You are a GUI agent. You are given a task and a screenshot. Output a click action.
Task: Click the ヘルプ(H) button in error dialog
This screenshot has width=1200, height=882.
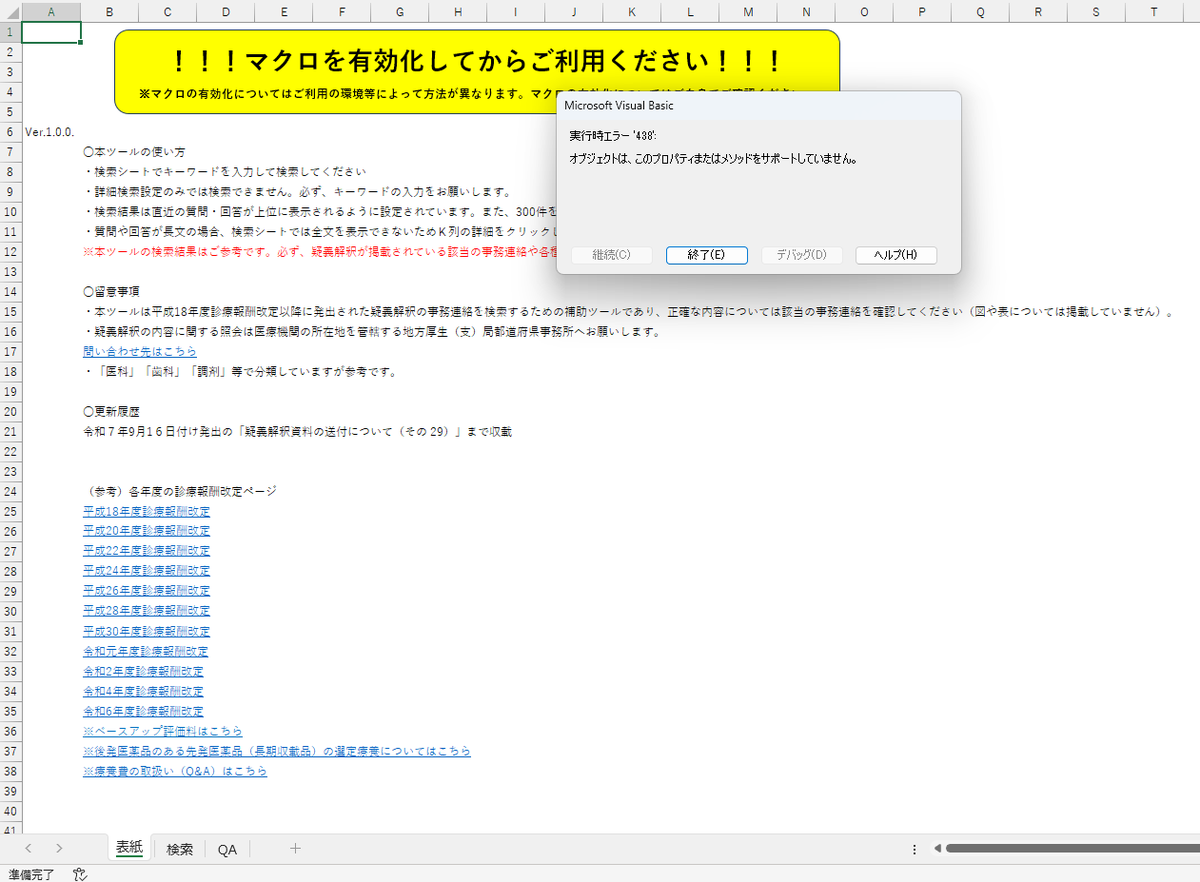click(x=896, y=255)
